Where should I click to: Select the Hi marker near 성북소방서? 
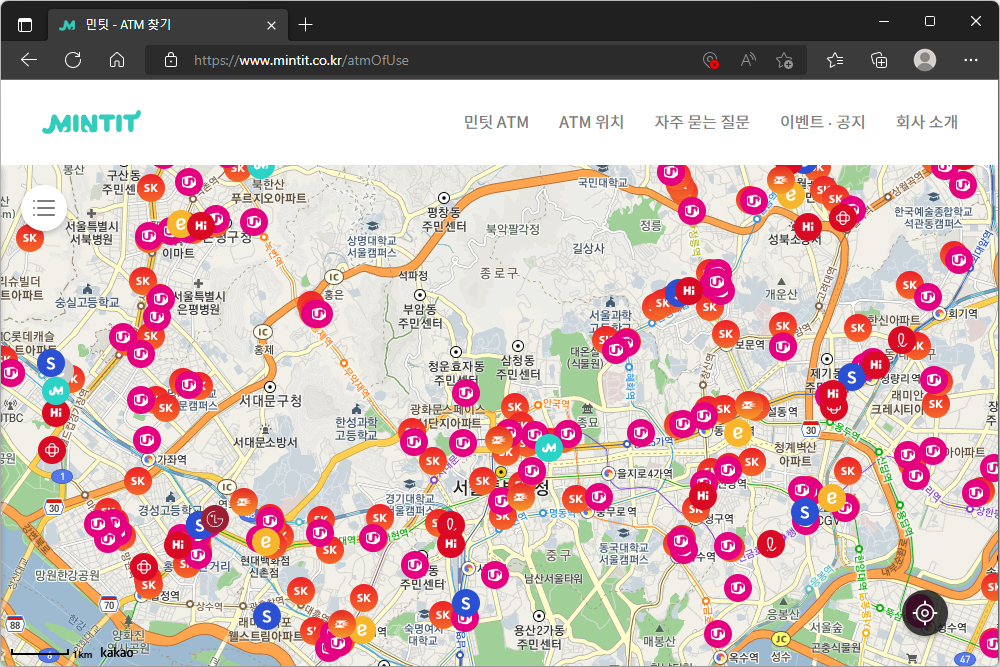[808, 226]
